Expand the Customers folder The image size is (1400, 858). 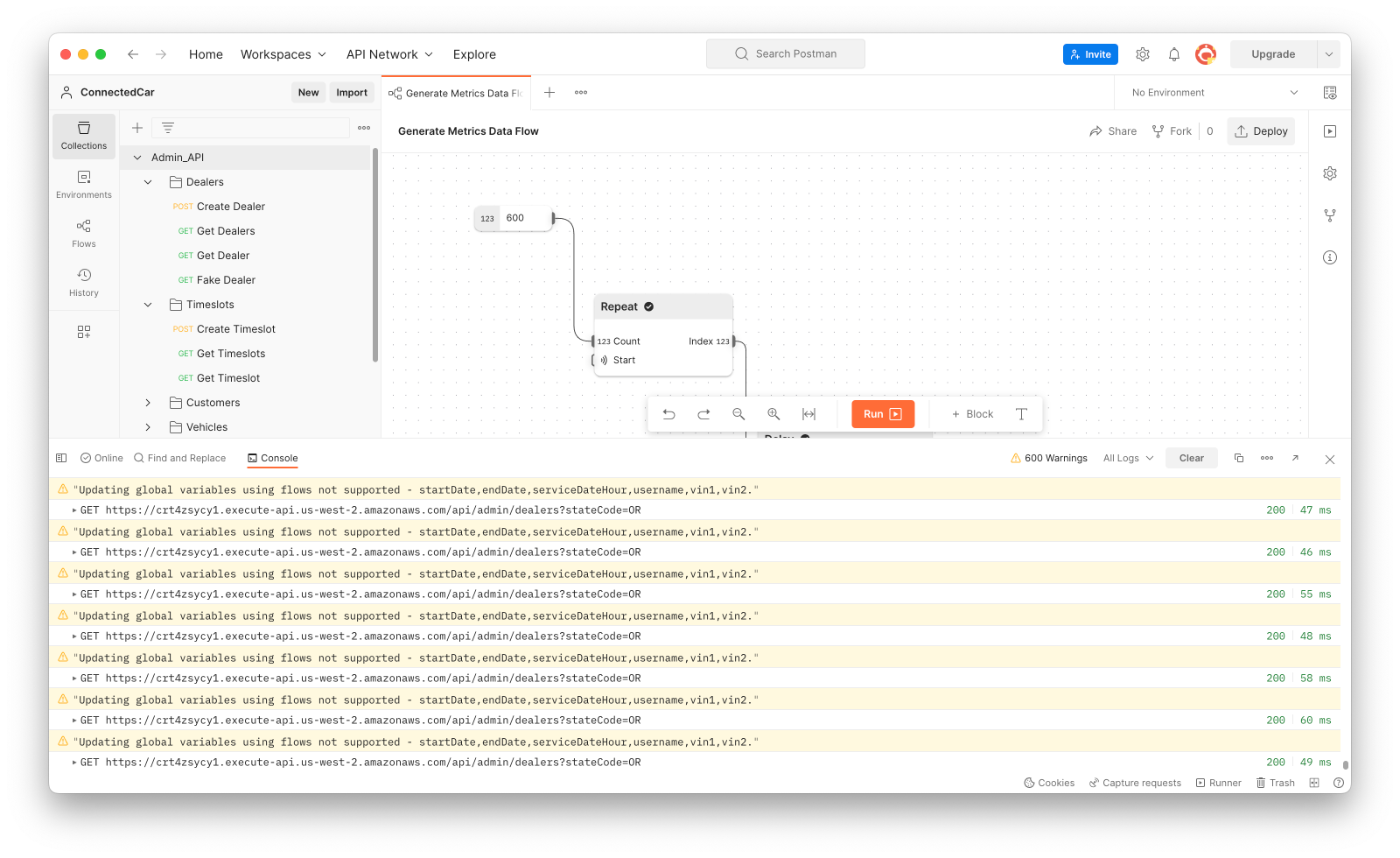148,403
